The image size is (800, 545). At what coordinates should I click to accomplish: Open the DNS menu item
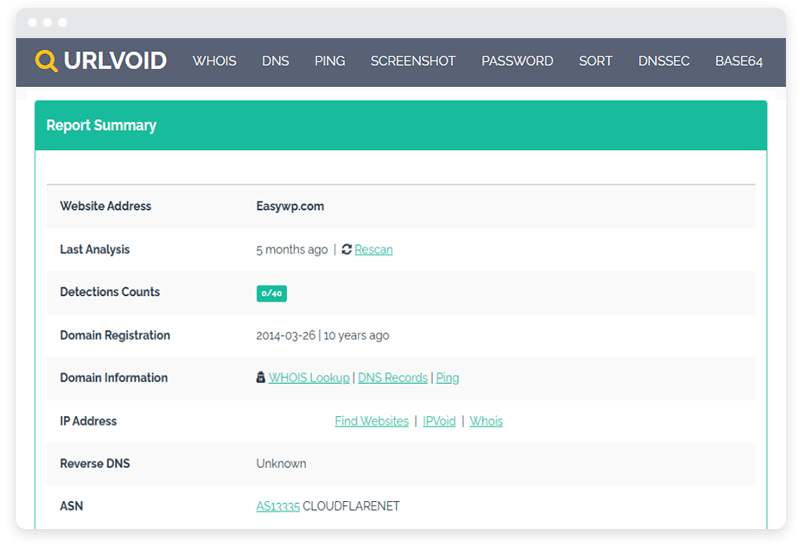[276, 61]
